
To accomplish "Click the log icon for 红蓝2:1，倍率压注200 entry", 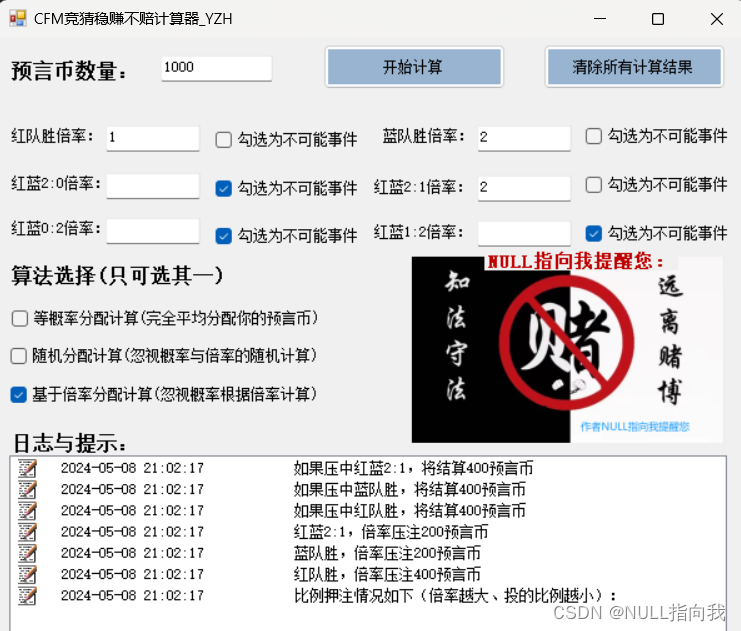I will pyautogui.click(x=27, y=532).
